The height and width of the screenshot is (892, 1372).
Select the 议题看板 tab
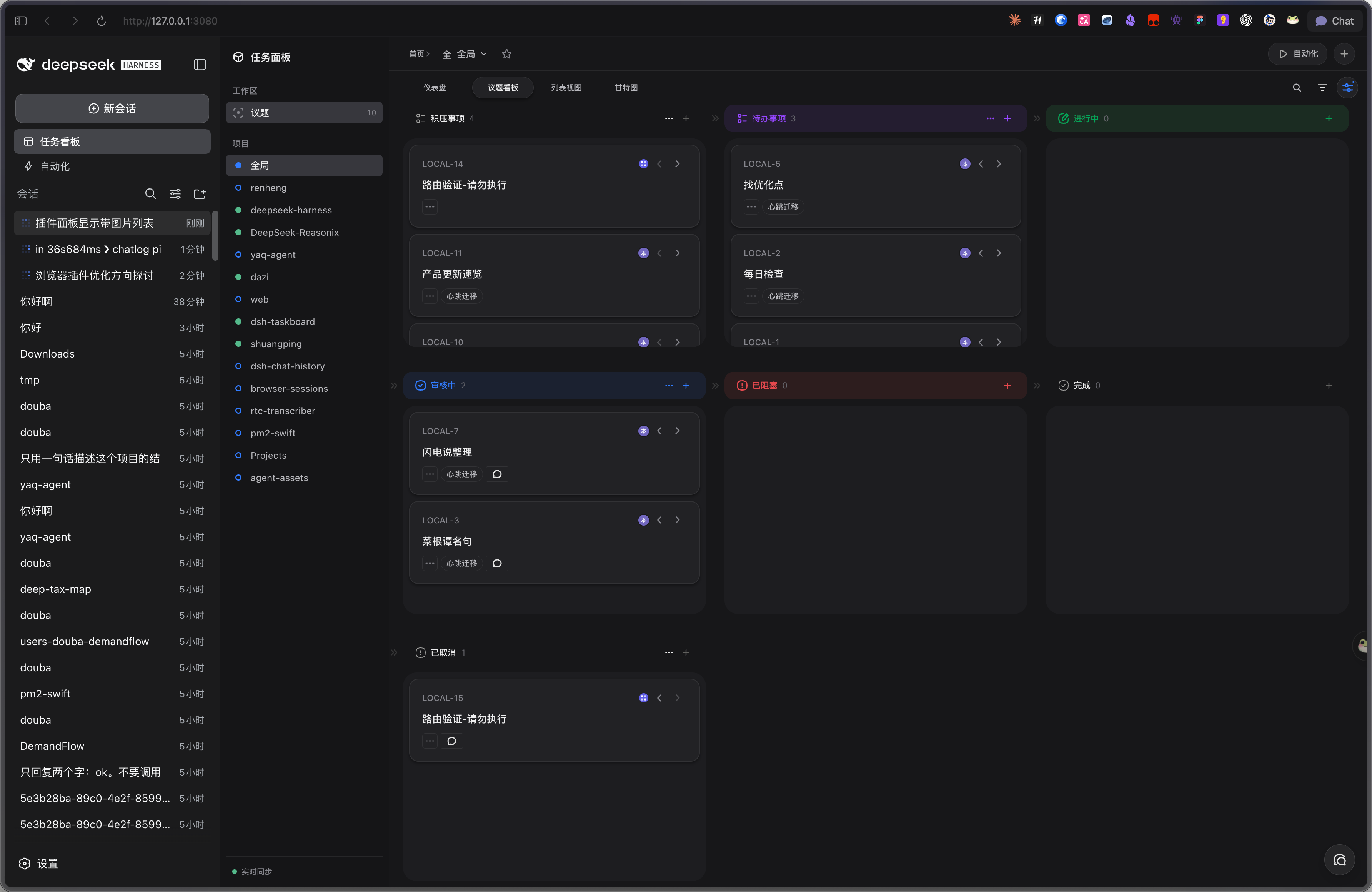coord(503,88)
